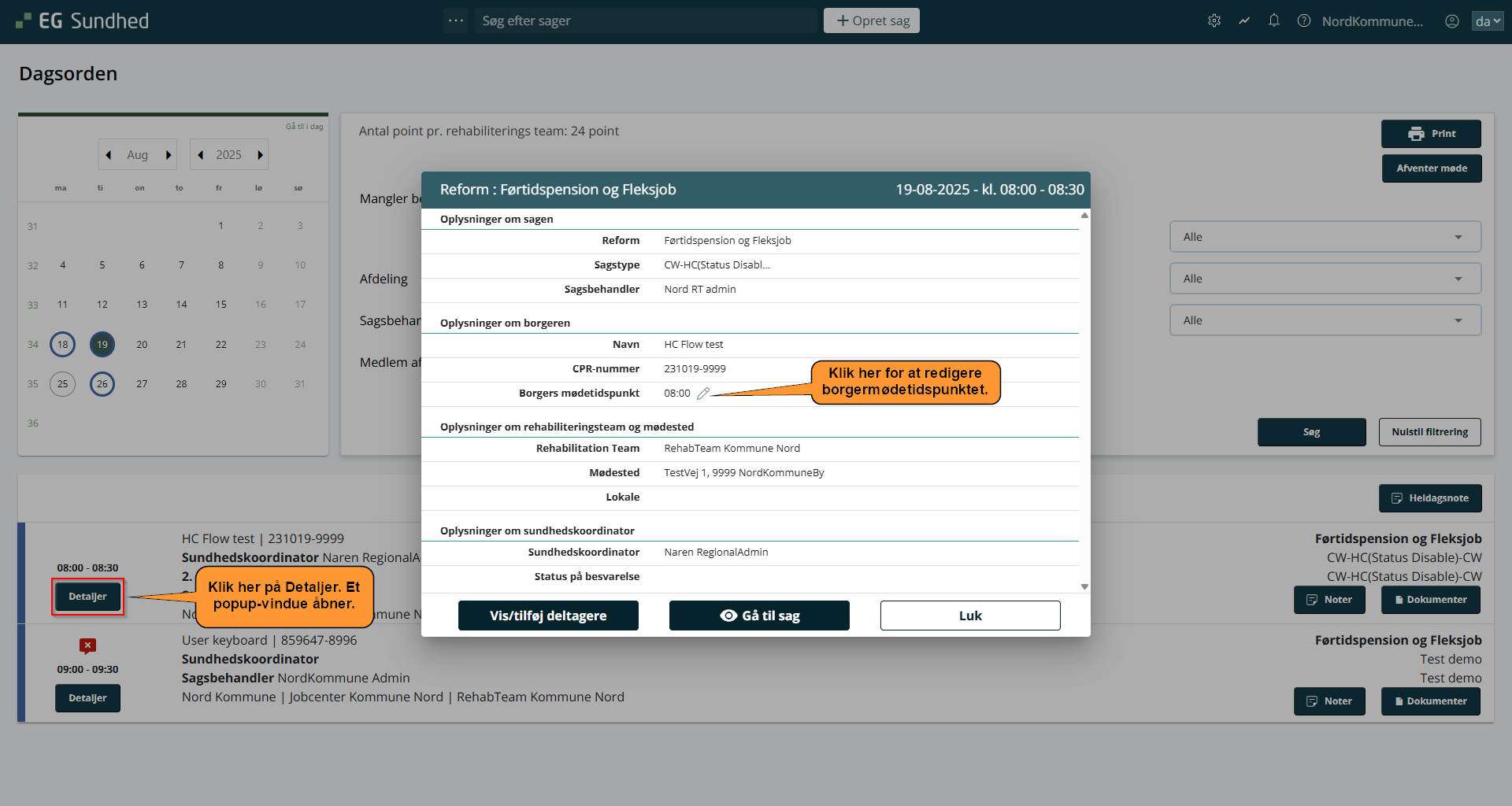Expand the Sagsbehandler 'Alle' dropdown
Viewport: 1512px width, 806px height.
[x=1325, y=320]
